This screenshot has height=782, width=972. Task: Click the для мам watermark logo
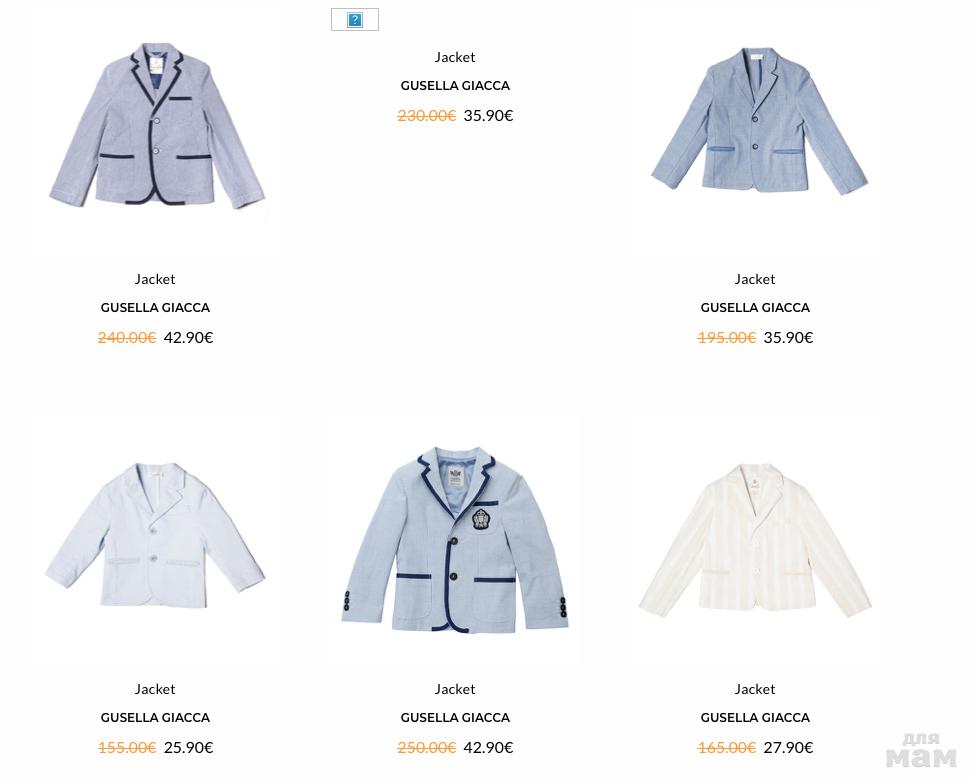[x=921, y=750]
